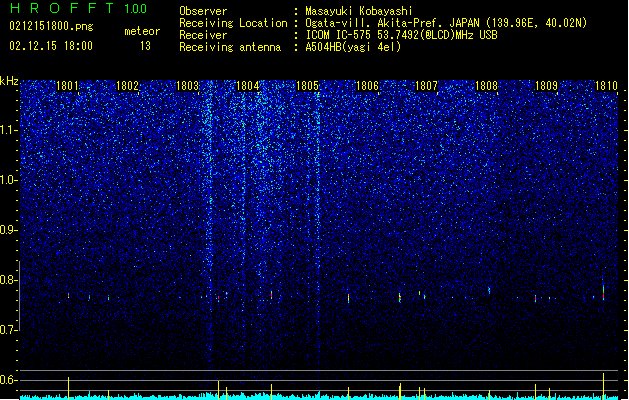This screenshot has height=400, width=629.
Task: Click the 1804 time marker
Action: [x=248, y=85]
